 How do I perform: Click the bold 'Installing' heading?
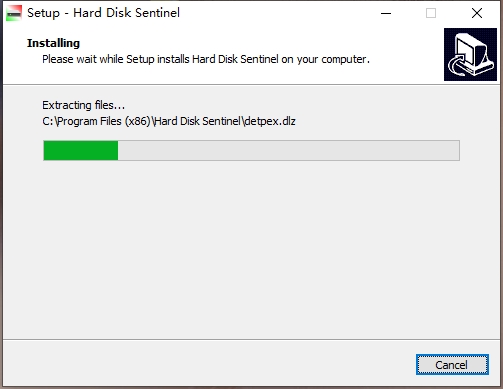pyautogui.click(x=53, y=43)
